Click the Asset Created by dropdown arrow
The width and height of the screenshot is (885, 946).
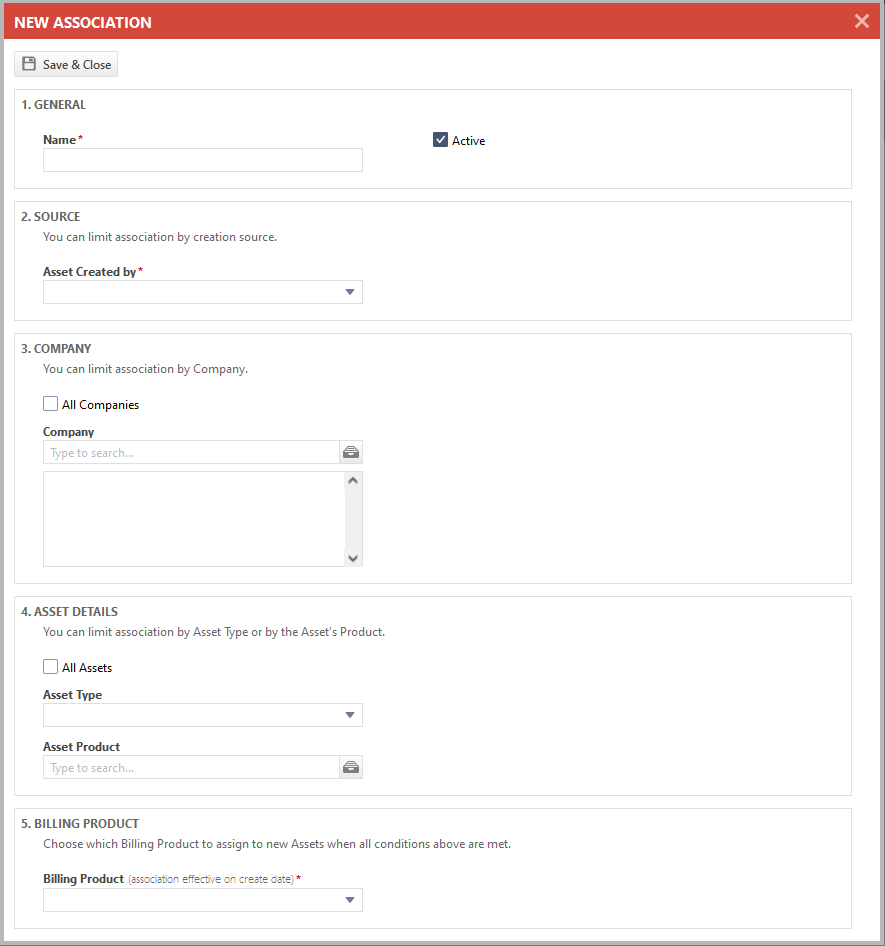(349, 292)
